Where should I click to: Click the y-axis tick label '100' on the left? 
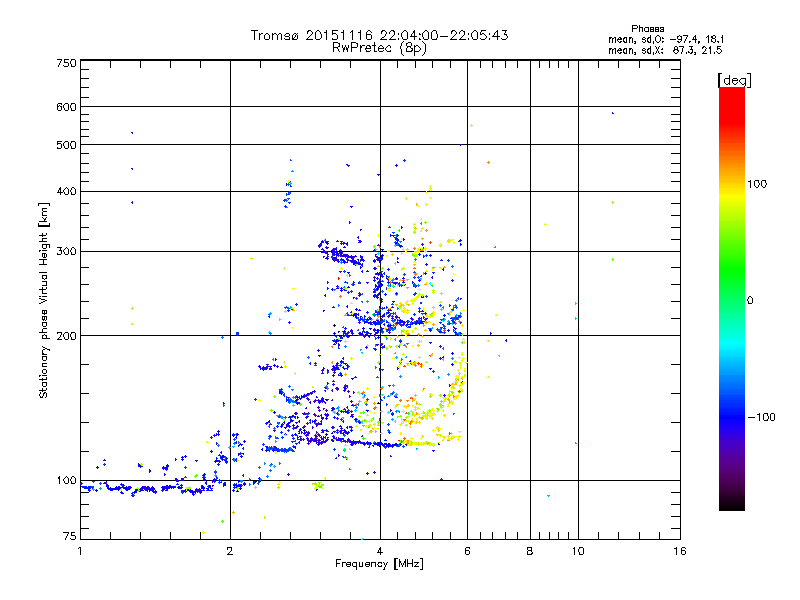point(66,481)
